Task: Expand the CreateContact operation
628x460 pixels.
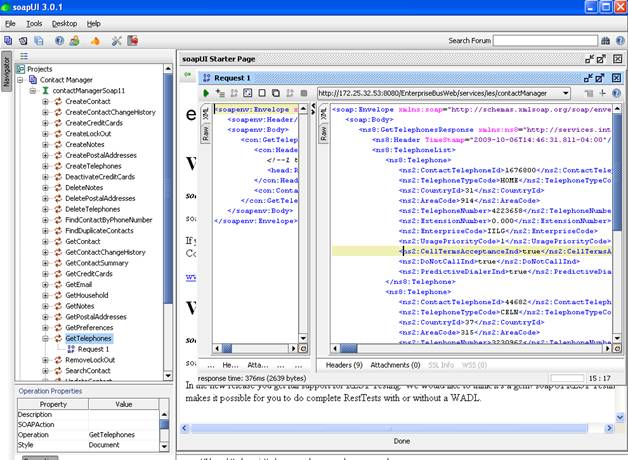Action: (x=45, y=101)
